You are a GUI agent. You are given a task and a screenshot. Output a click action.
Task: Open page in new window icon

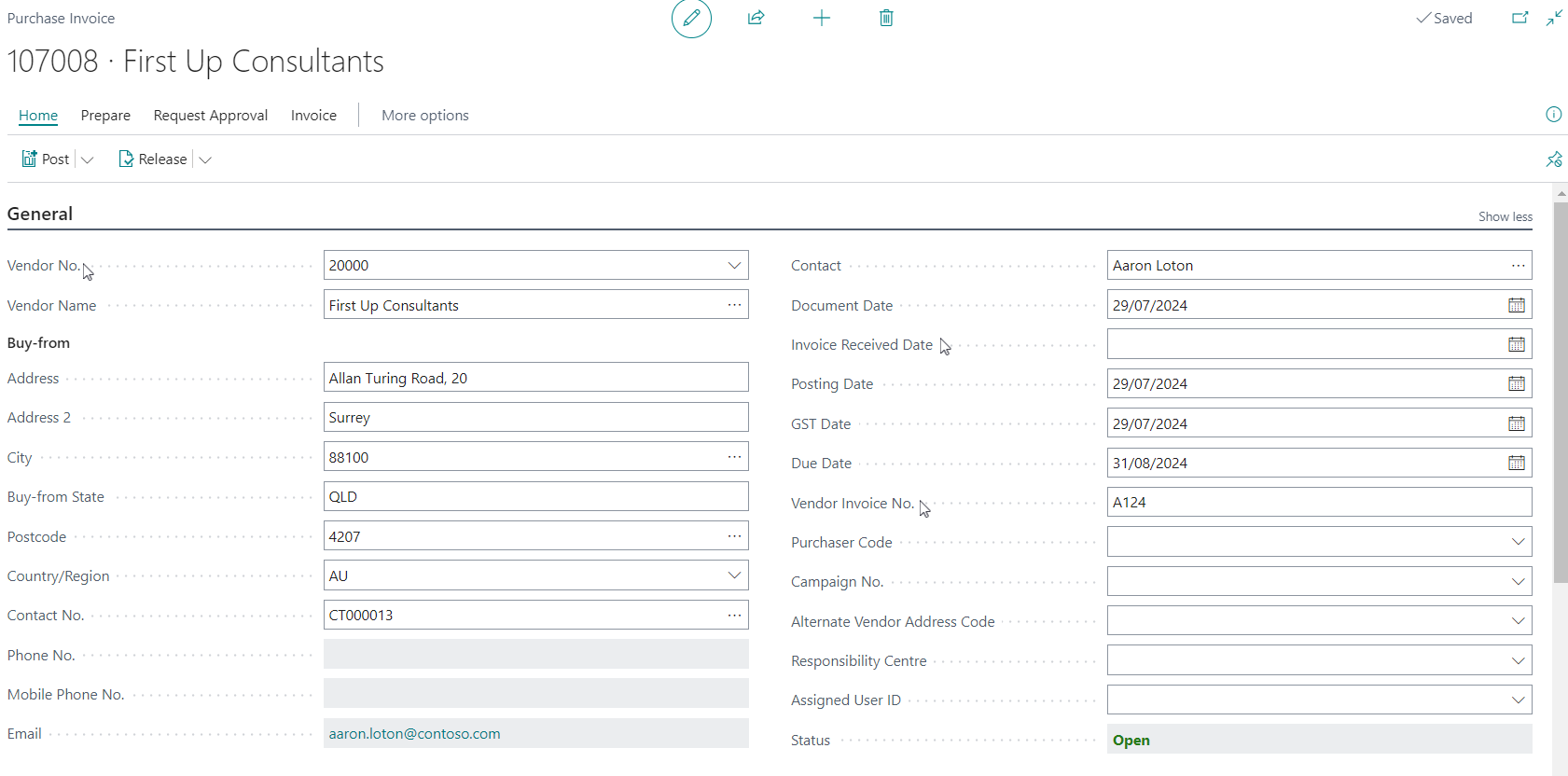[x=1520, y=18]
